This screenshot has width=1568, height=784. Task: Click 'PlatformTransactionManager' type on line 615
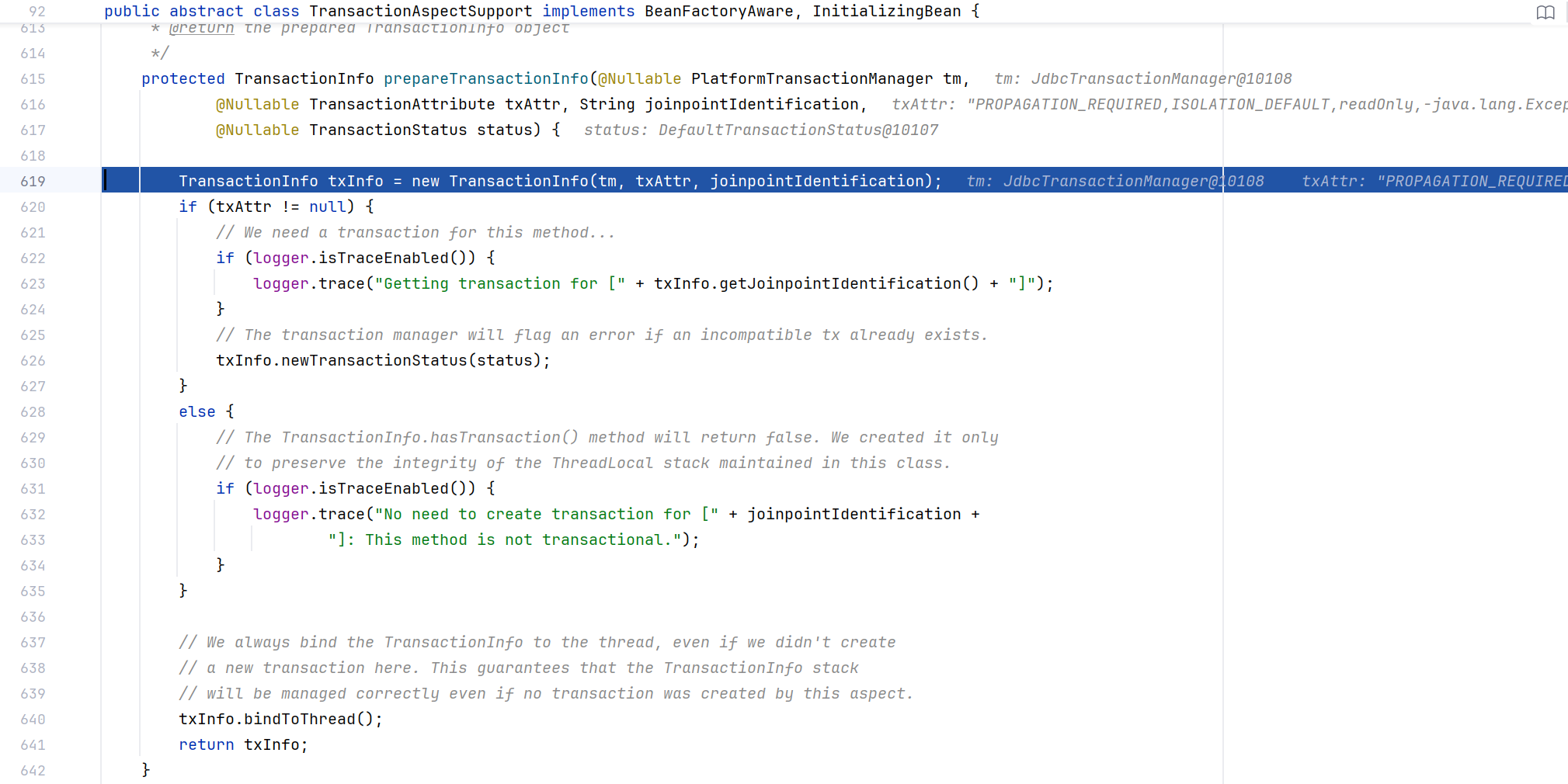[812, 78]
